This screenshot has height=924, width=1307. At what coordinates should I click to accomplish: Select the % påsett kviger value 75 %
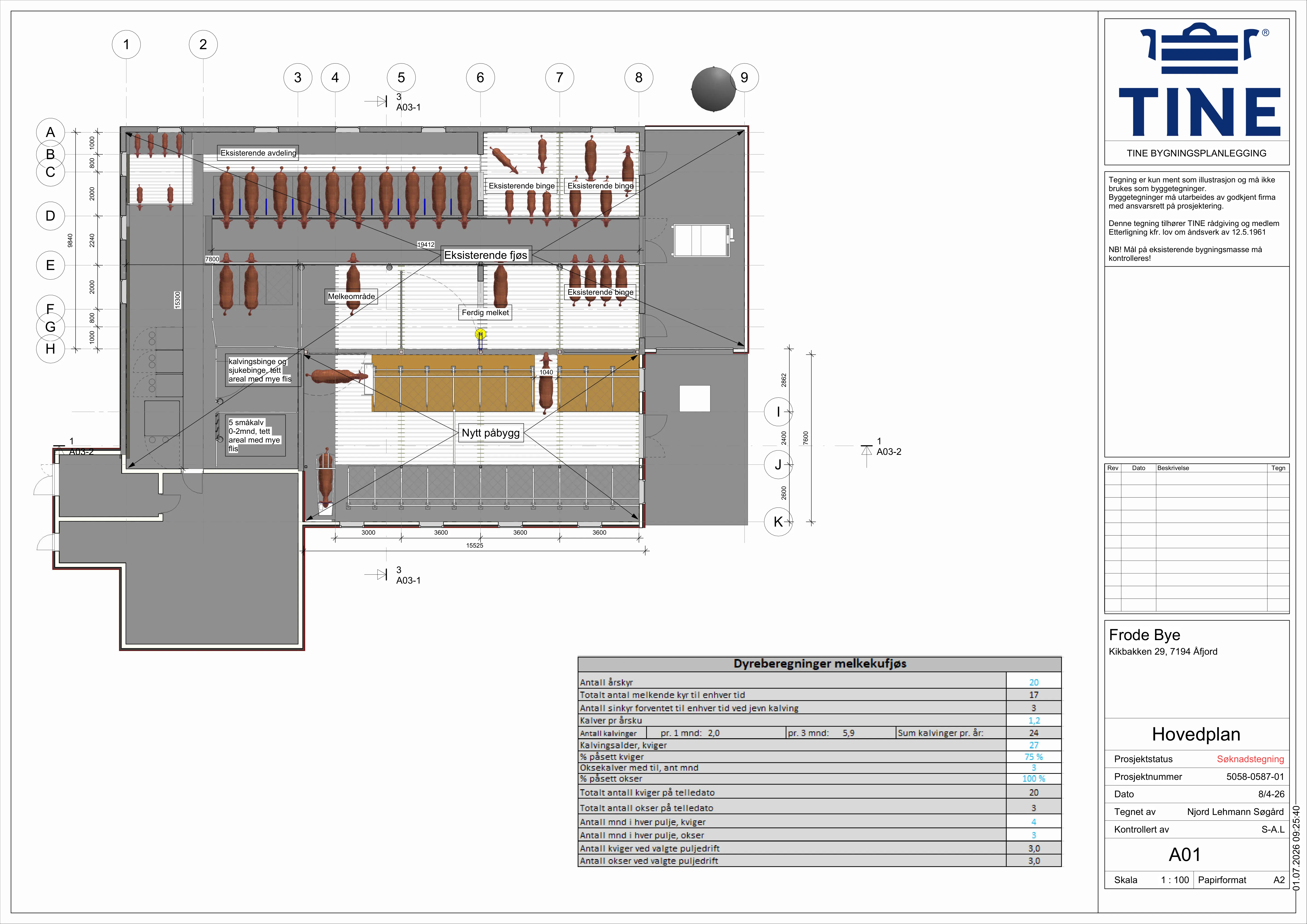(x=1034, y=757)
